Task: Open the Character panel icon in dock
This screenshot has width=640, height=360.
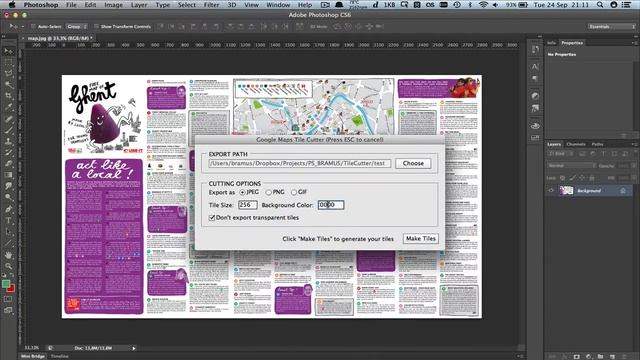Action: tap(535, 66)
